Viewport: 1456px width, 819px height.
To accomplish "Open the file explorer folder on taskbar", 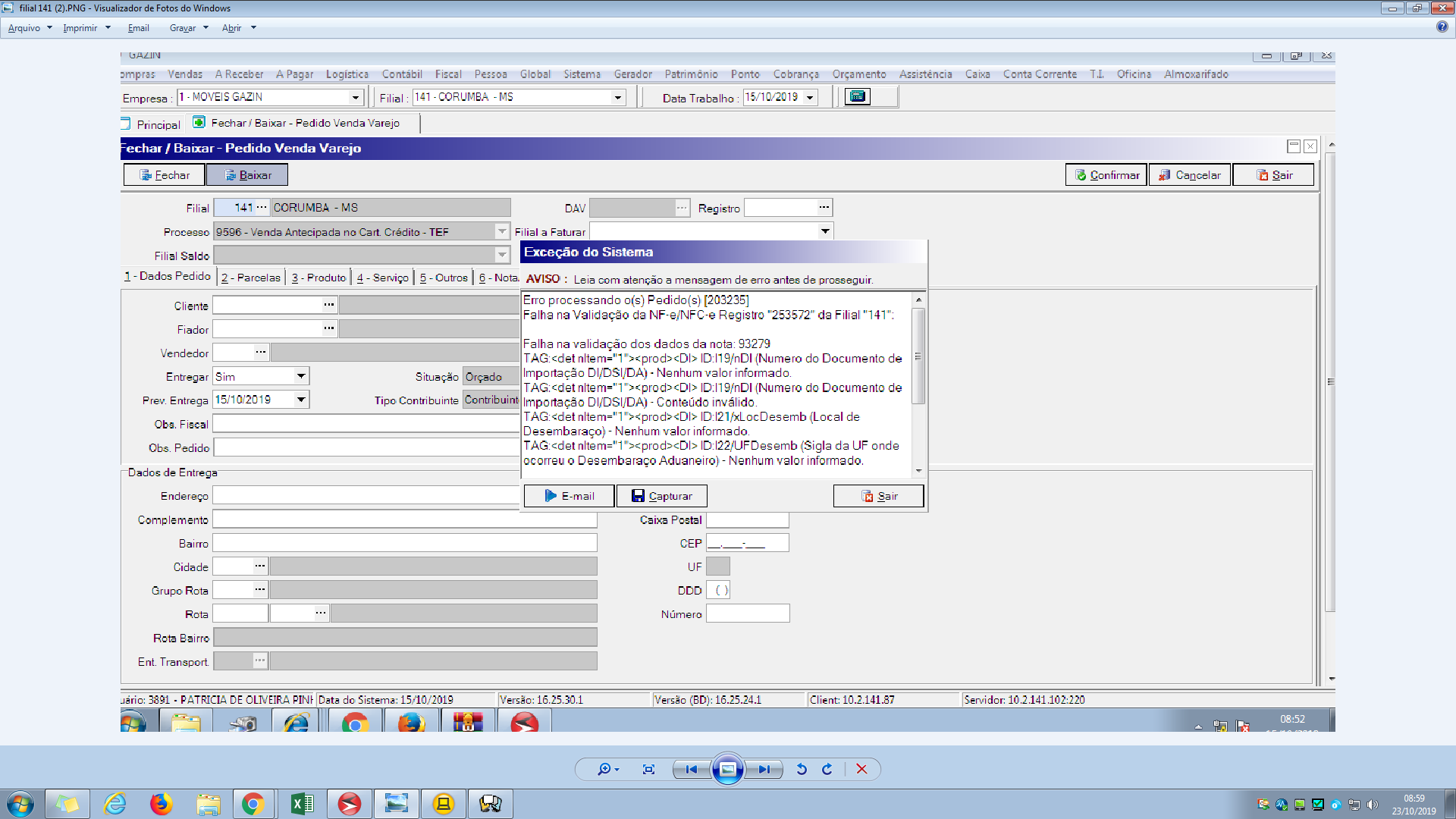I will coord(208,804).
